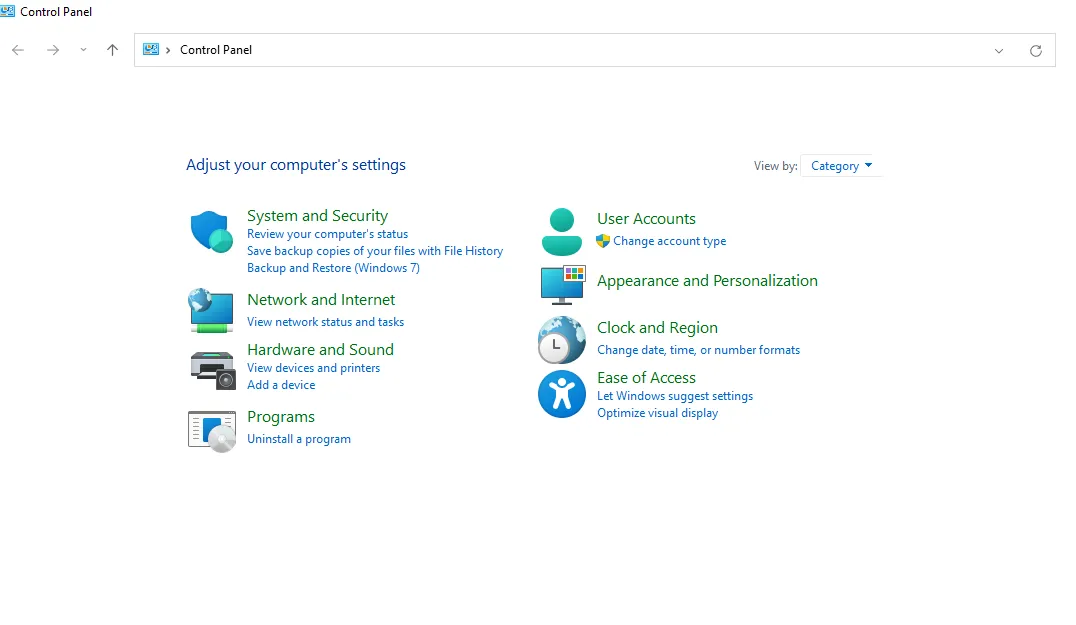
Task: Click Optimize visual display link
Action: 657,413
